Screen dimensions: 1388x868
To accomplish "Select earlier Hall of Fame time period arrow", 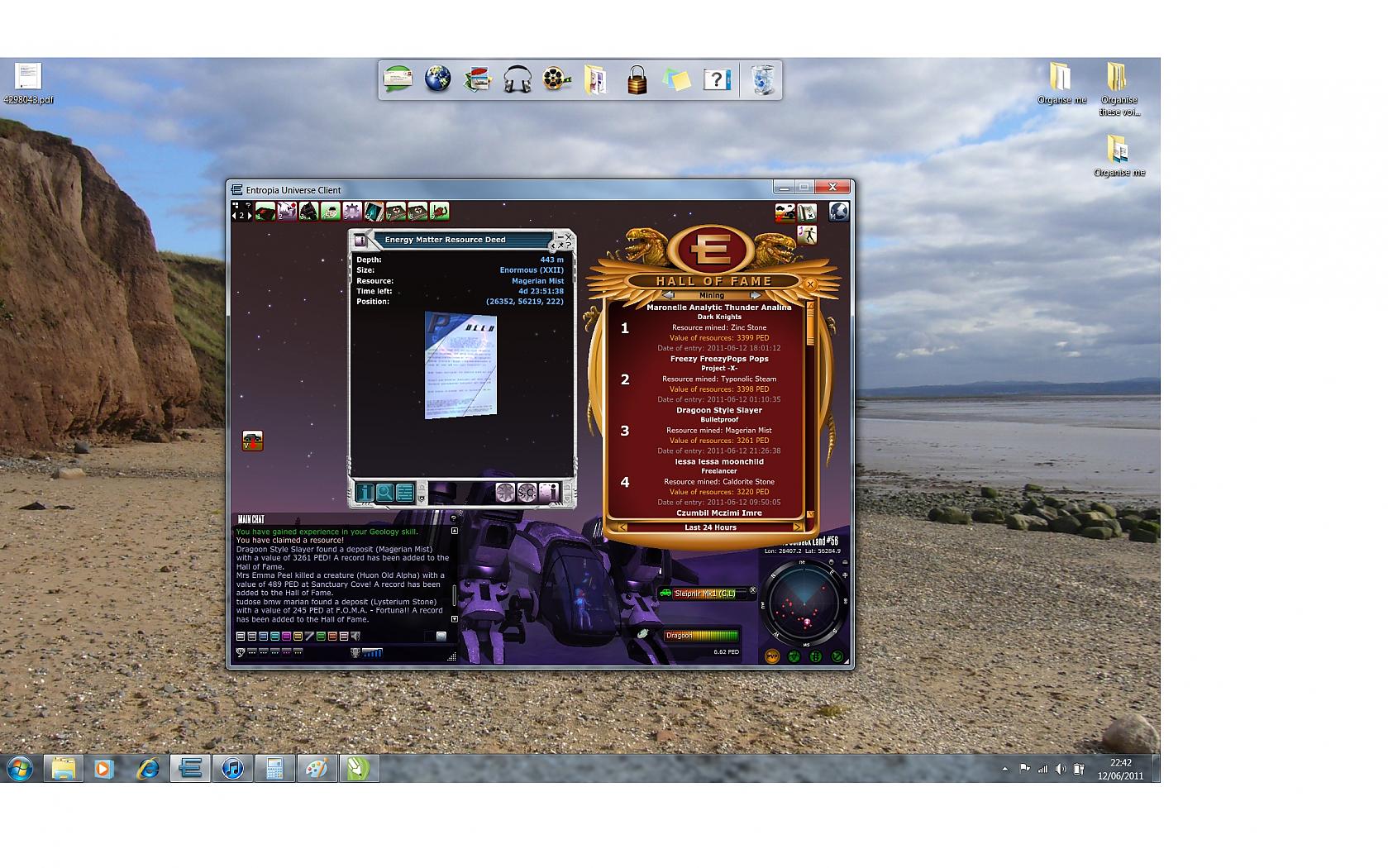I will [x=622, y=527].
